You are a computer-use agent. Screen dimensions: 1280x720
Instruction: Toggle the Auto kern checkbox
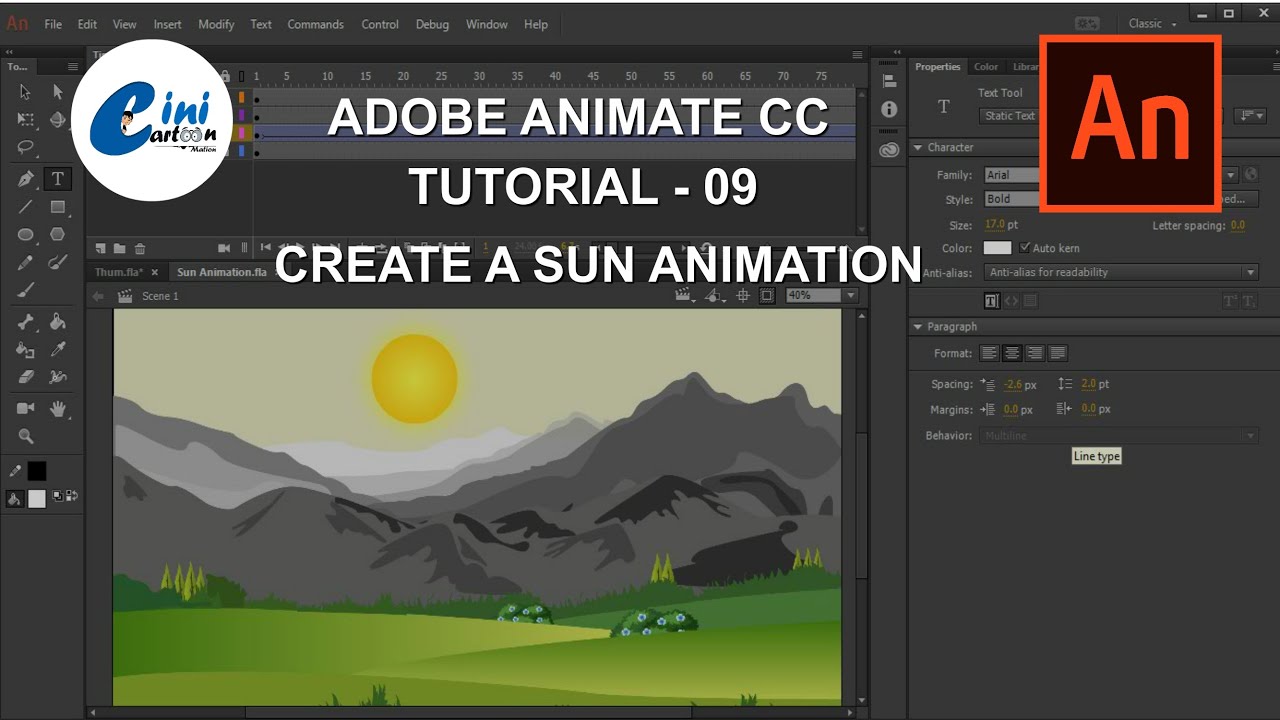(x=1024, y=248)
